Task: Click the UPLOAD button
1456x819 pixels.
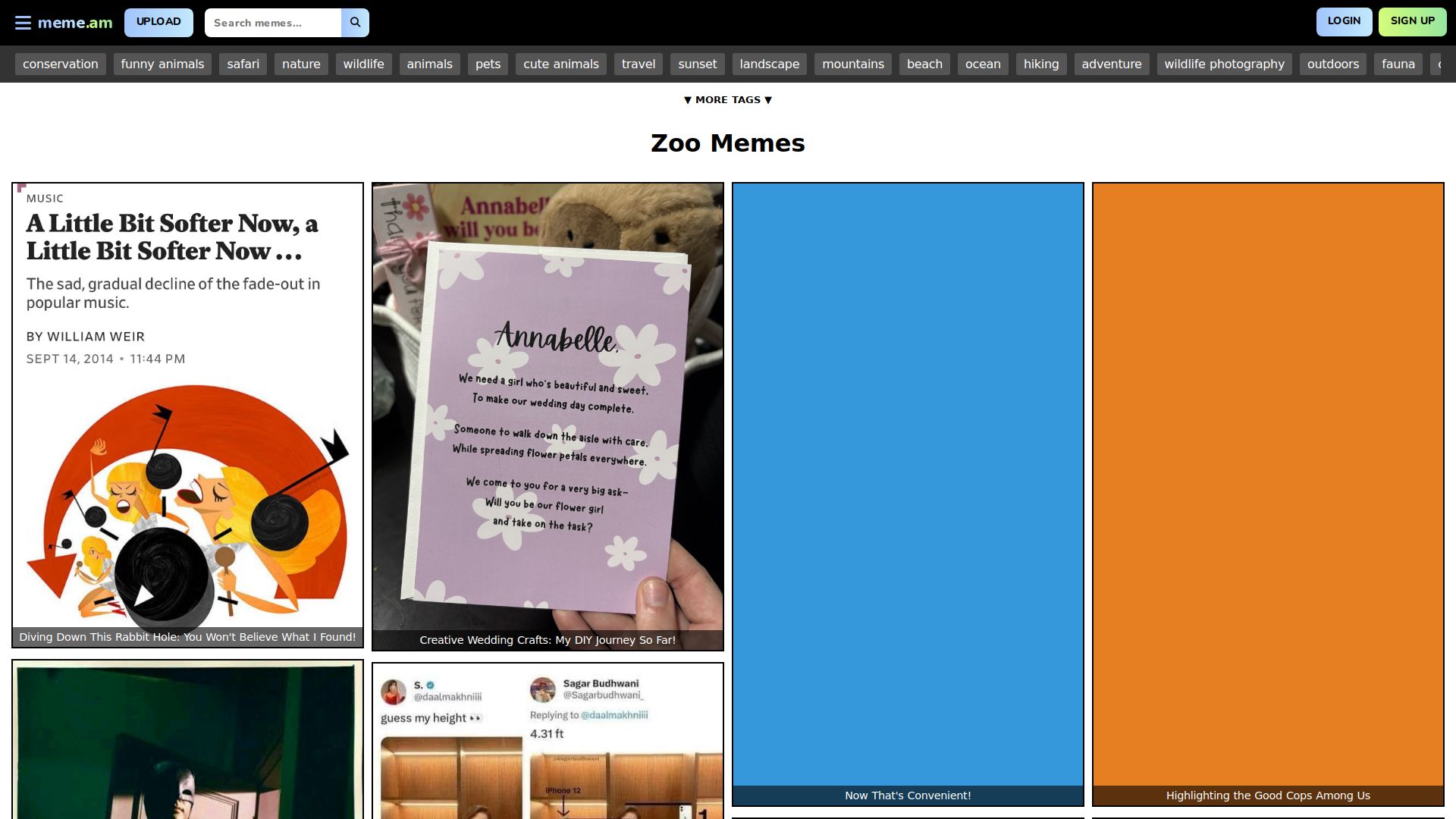Action: (x=158, y=22)
